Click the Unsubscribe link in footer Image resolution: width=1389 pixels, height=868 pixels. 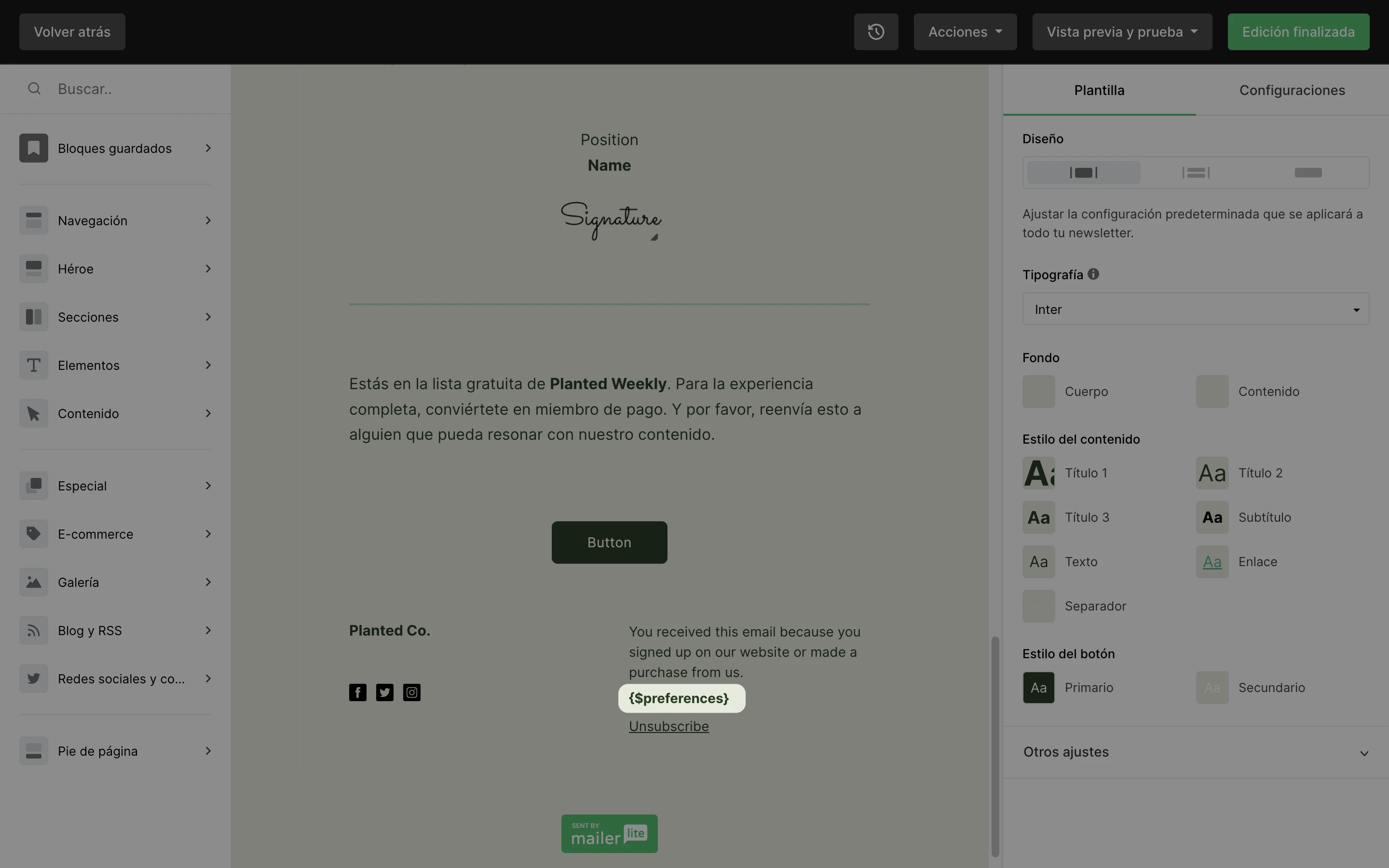pos(668,726)
